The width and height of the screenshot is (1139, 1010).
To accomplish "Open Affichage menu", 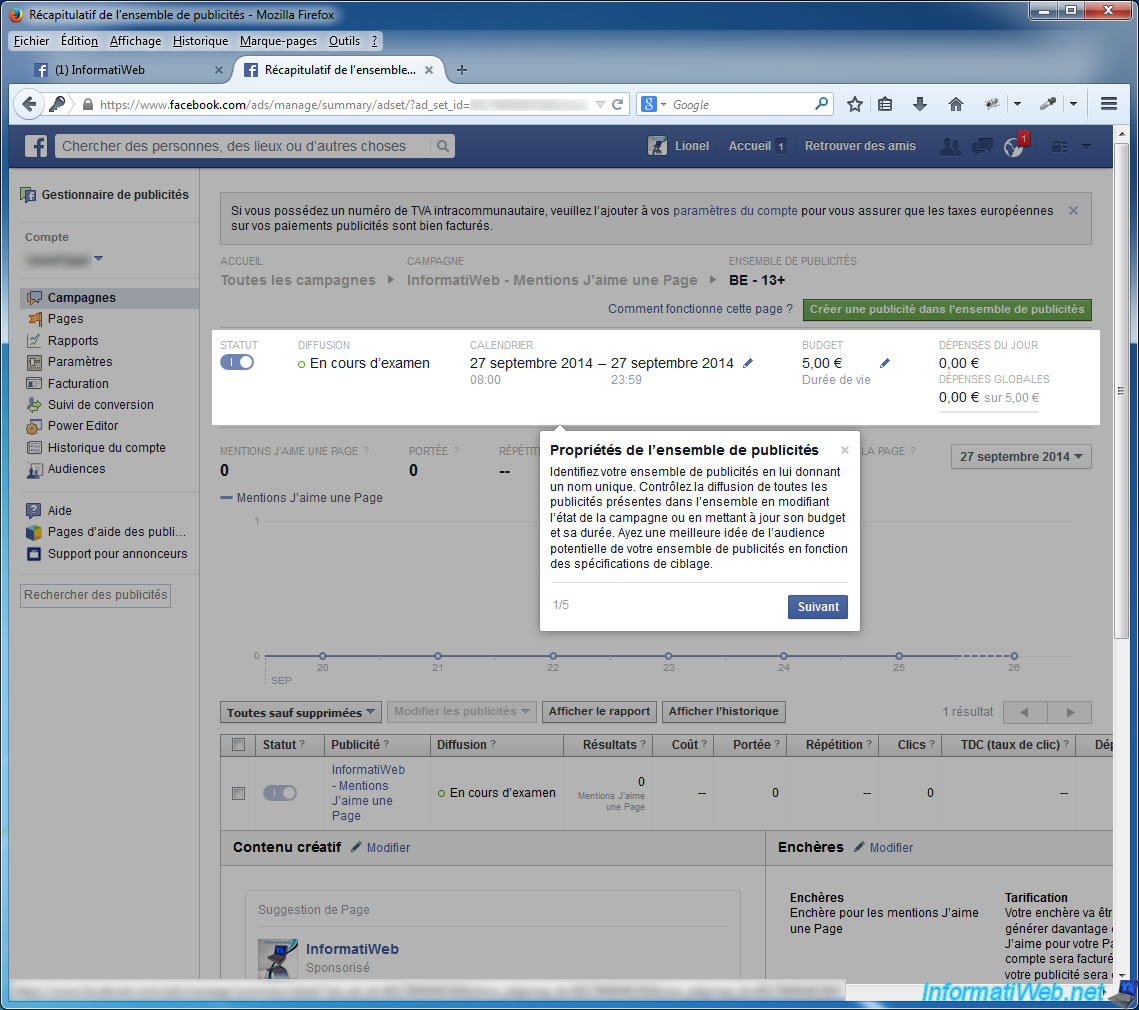I will [135, 41].
